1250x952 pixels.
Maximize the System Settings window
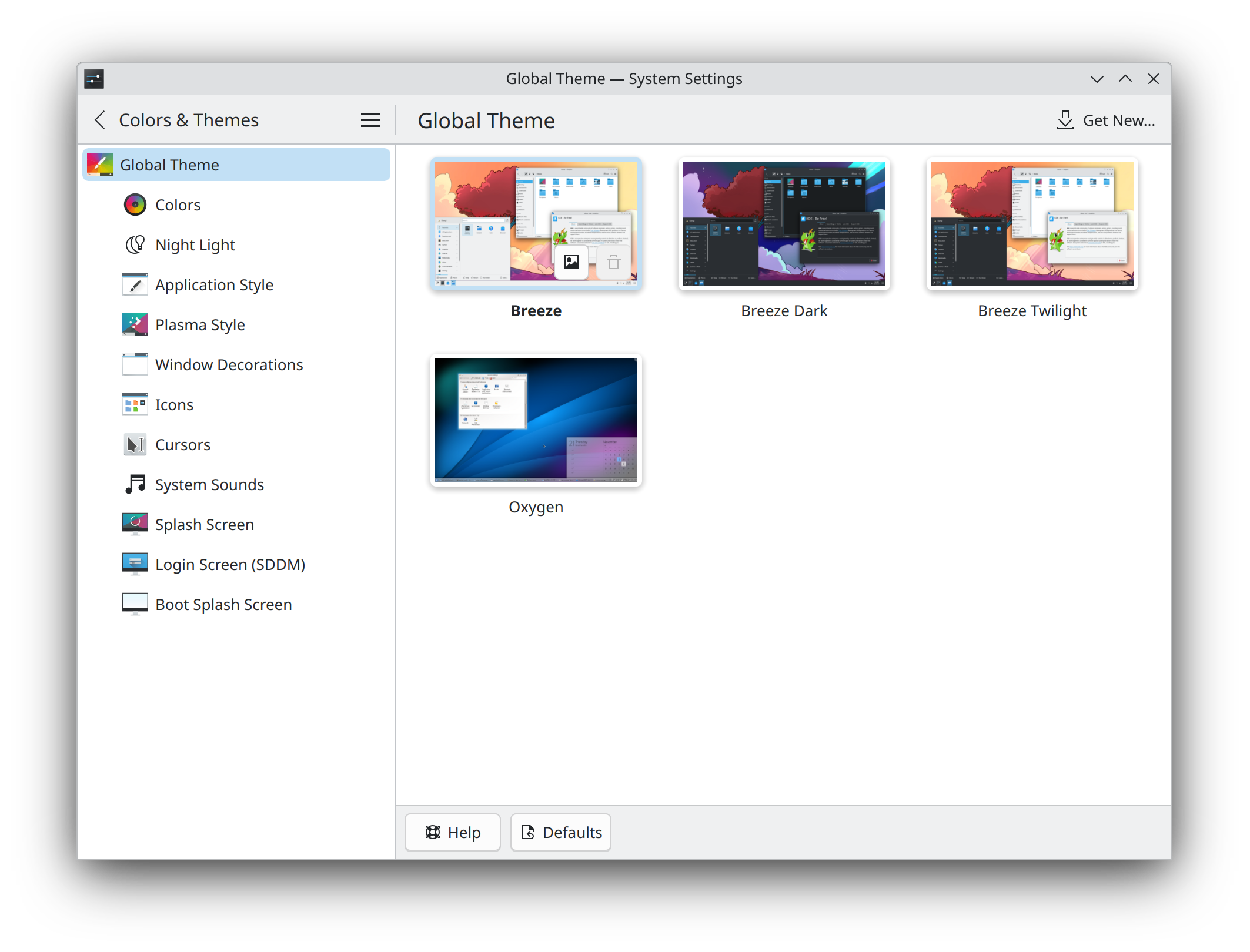(x=1125, y=79)
